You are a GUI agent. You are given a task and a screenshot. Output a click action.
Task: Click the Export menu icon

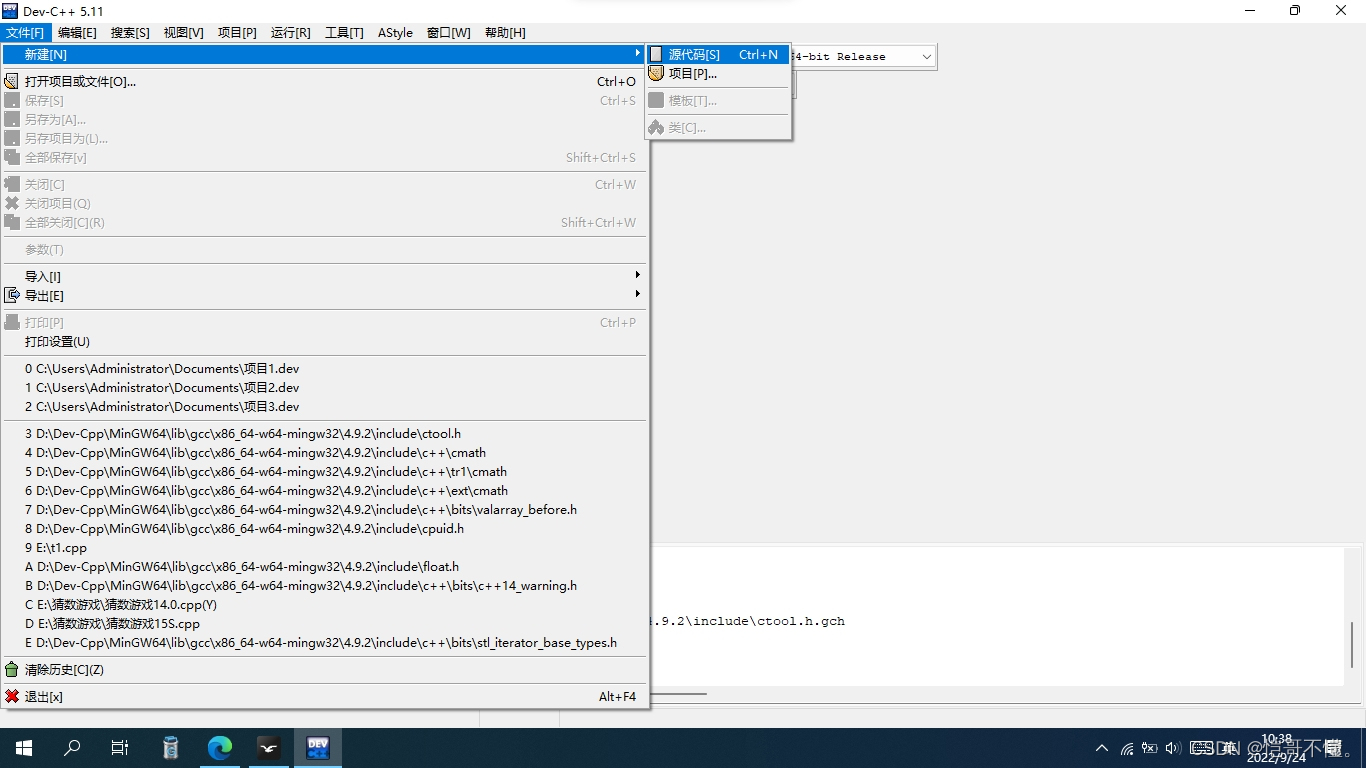point(12,295)
